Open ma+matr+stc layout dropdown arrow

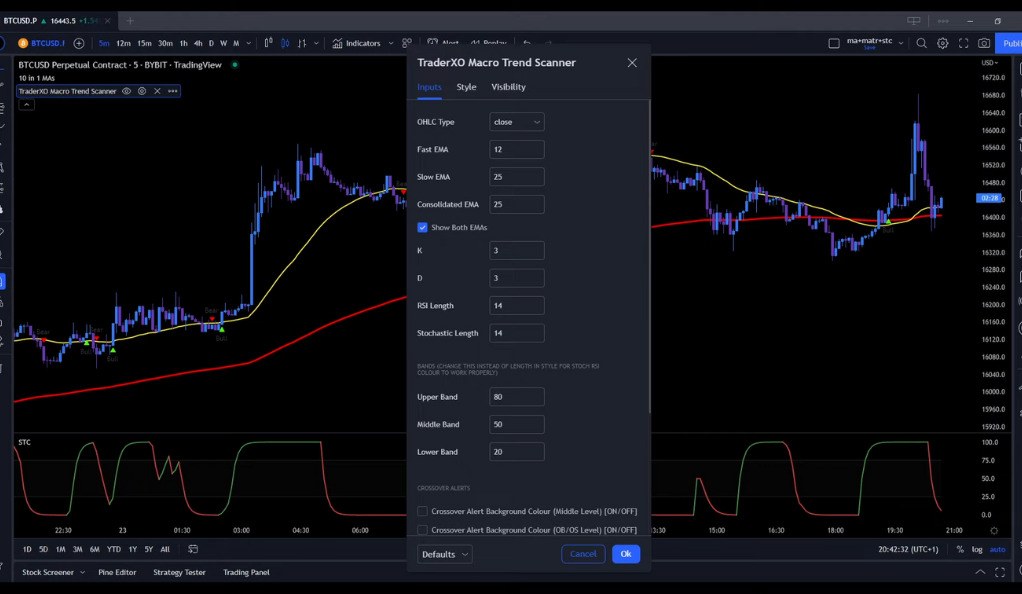pos(901,43)
